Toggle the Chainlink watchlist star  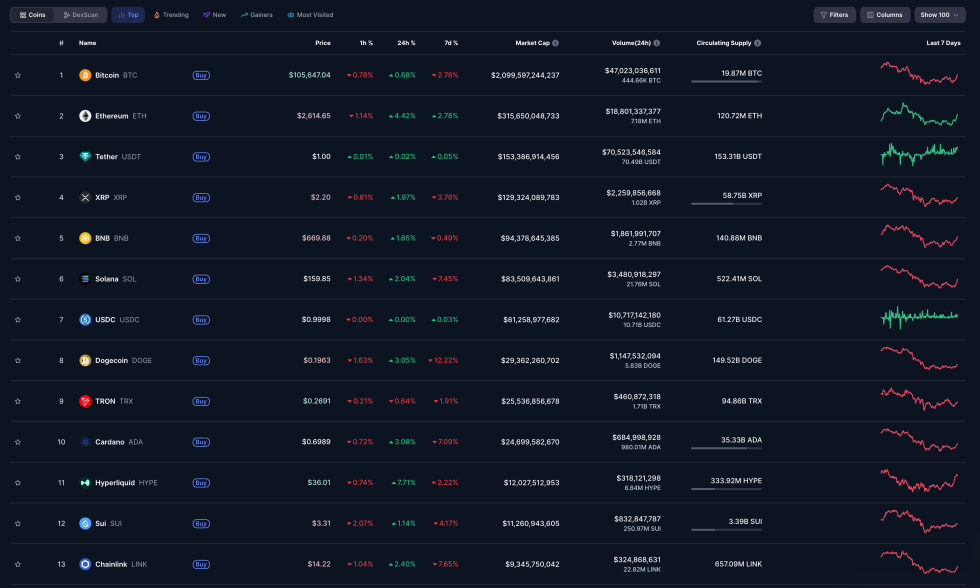(18, 564)
